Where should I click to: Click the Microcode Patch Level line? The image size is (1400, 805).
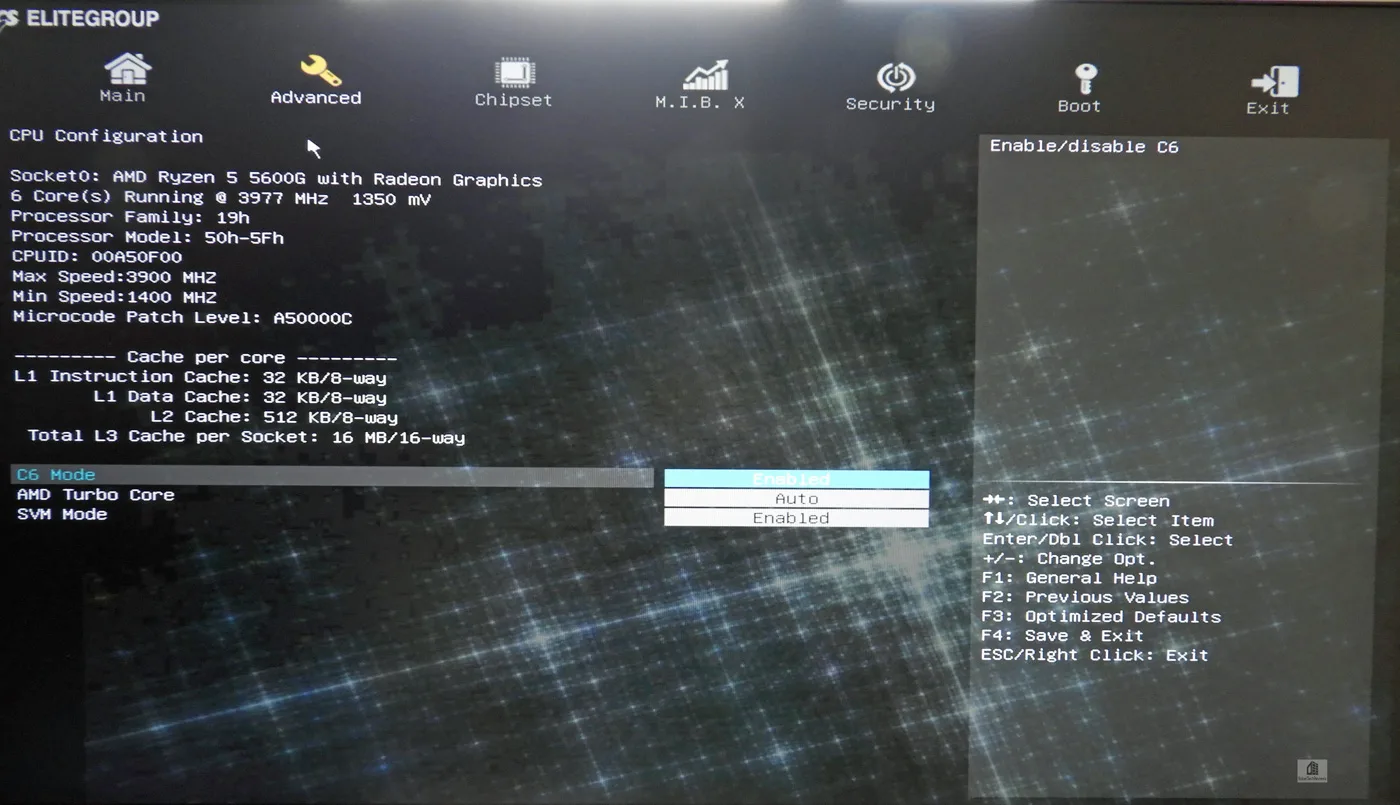click(182, 318)
